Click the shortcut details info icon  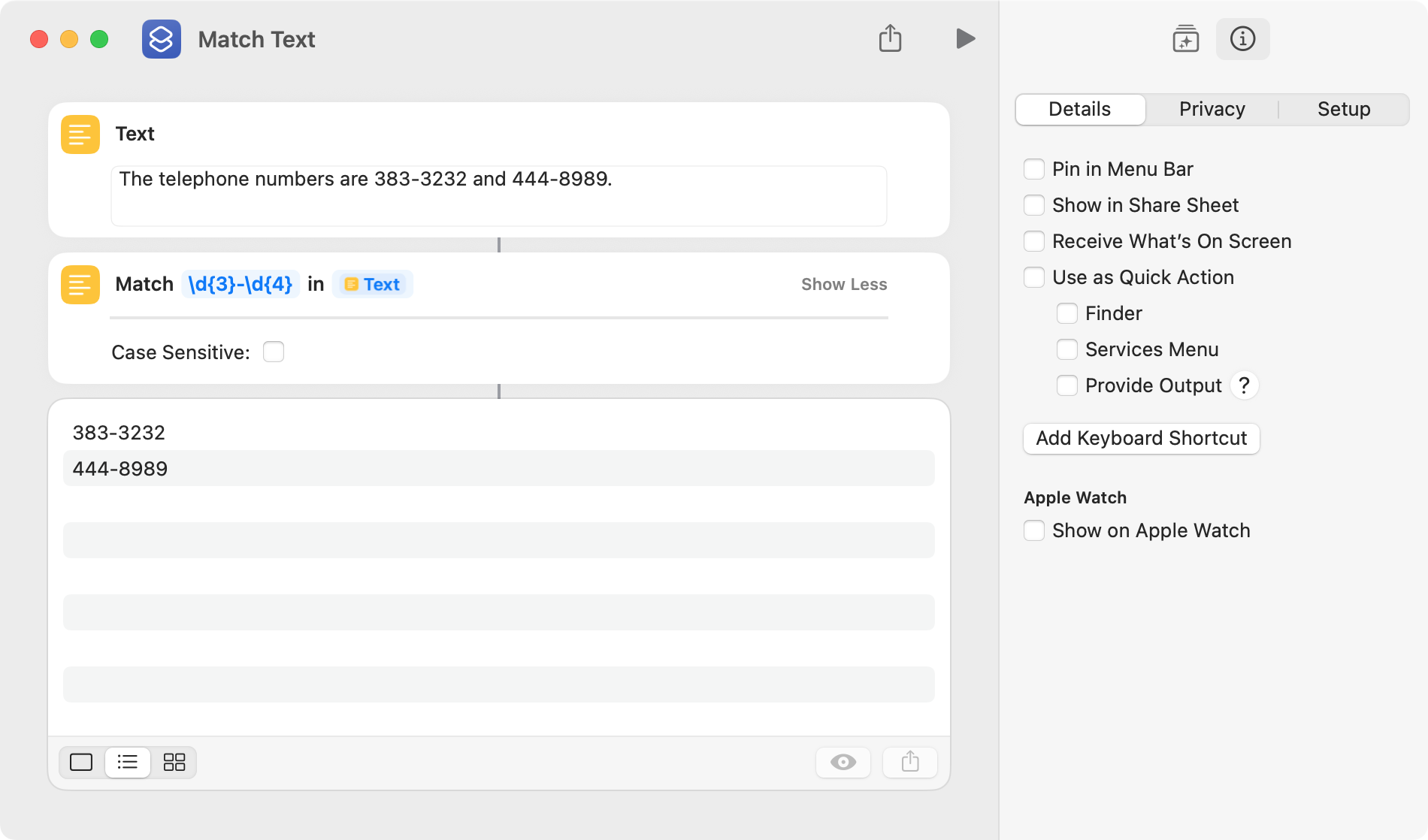coord(1242,39)
